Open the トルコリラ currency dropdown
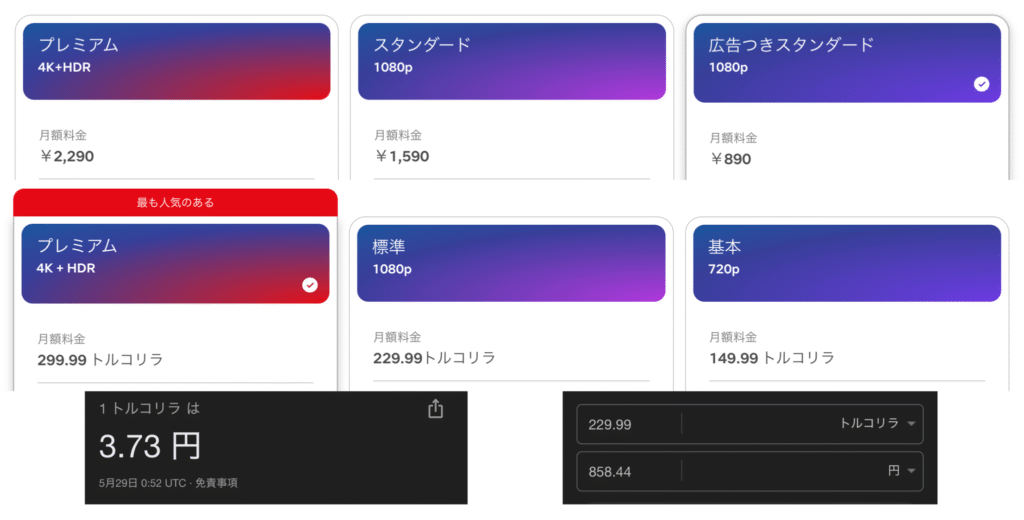Image resolution: width=1024 pixels, height=520 pixels. [x=878, y=423]
